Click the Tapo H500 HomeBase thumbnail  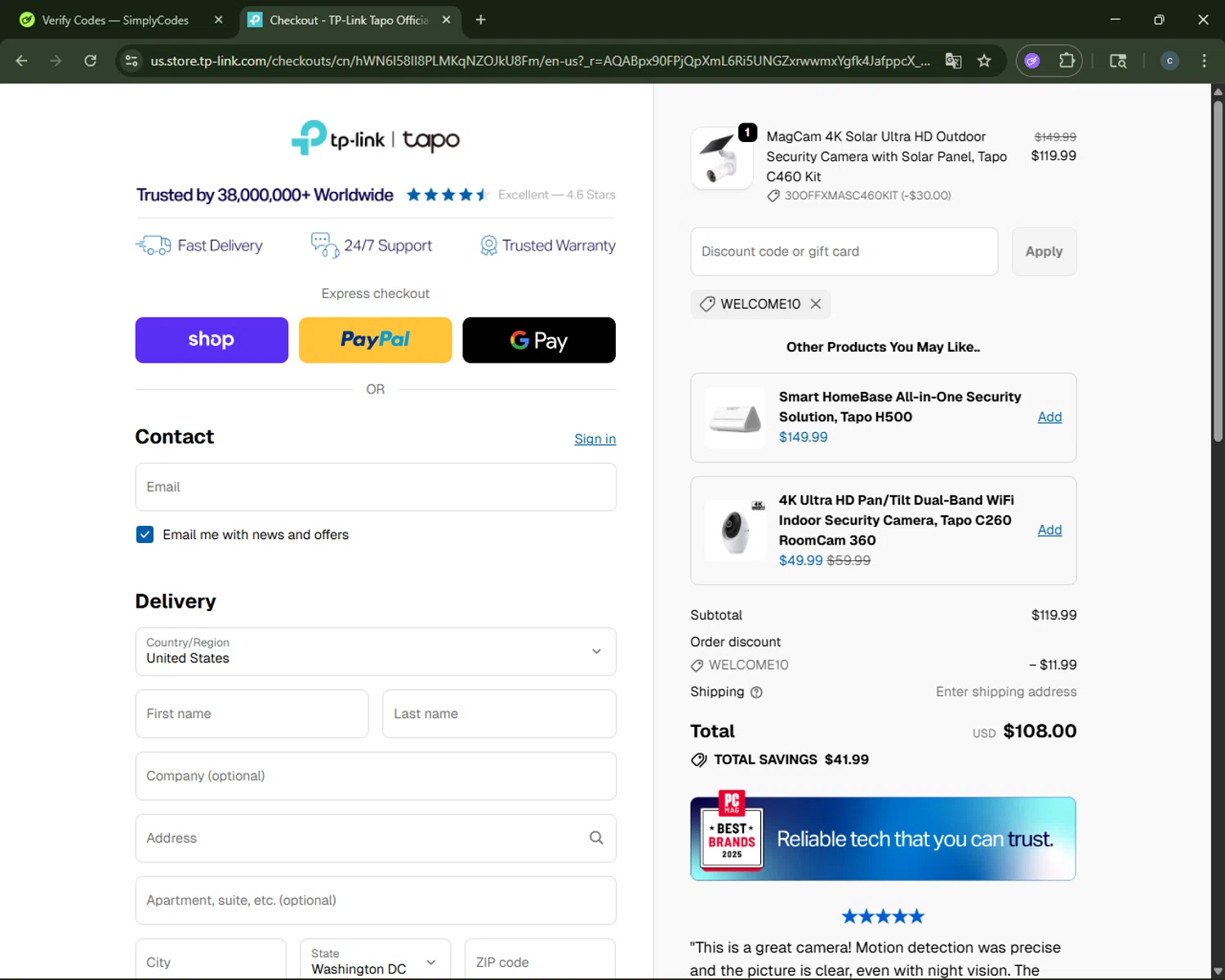pyautogui.click(x=735, y=417)
